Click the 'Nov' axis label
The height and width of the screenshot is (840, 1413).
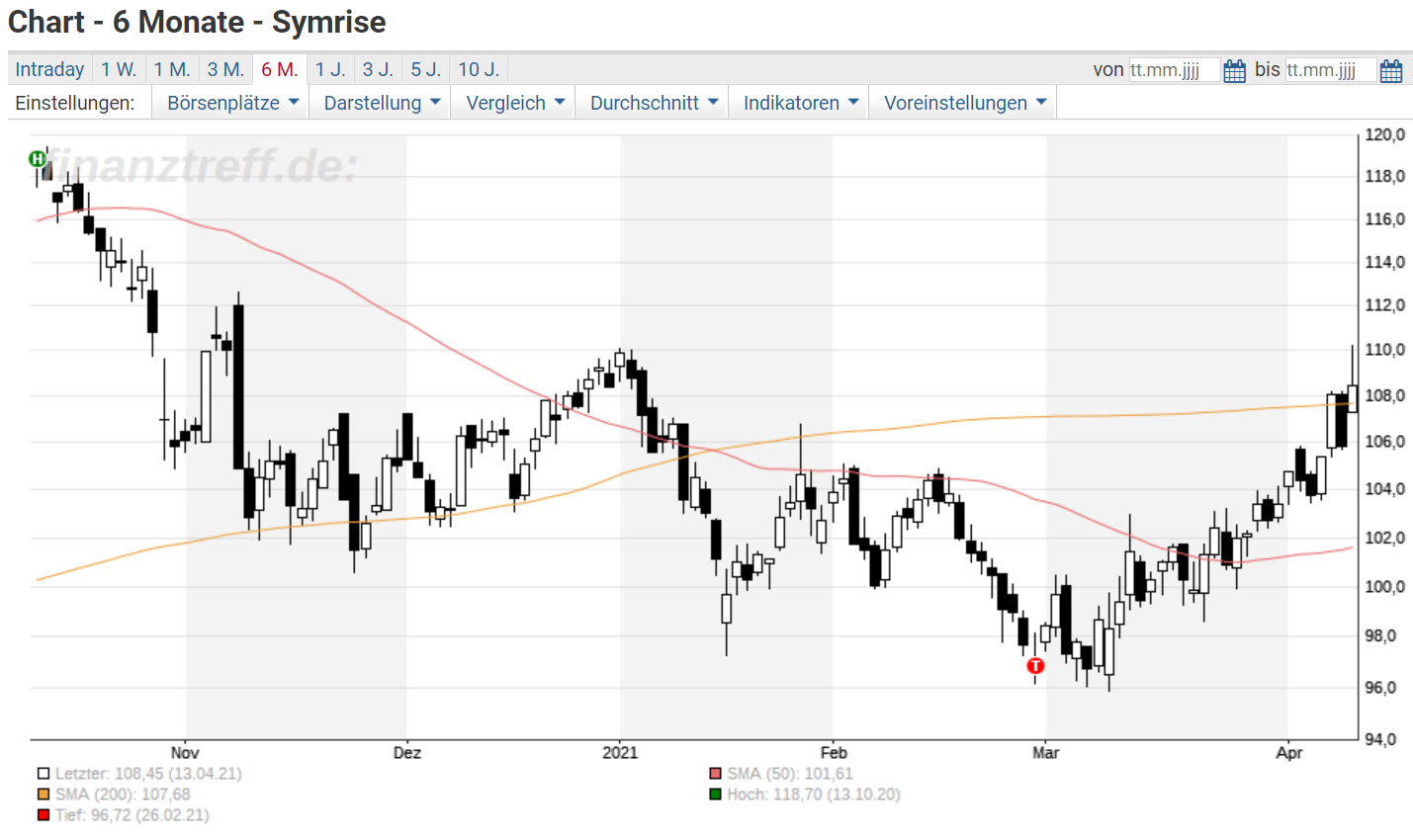pyautogui.click(x=185, y=753)
